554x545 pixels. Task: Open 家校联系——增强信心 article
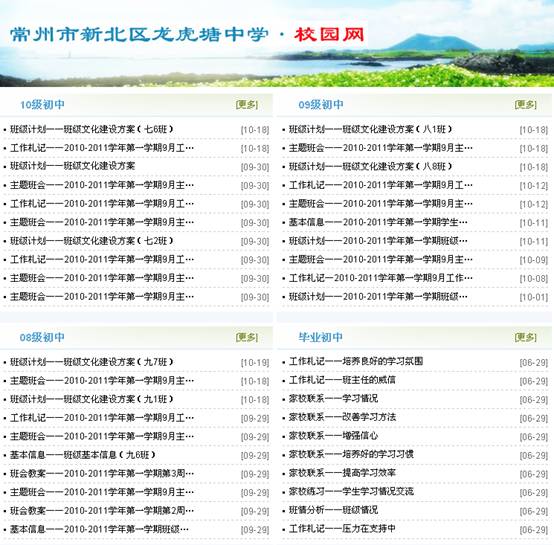(x=334, y=436)
